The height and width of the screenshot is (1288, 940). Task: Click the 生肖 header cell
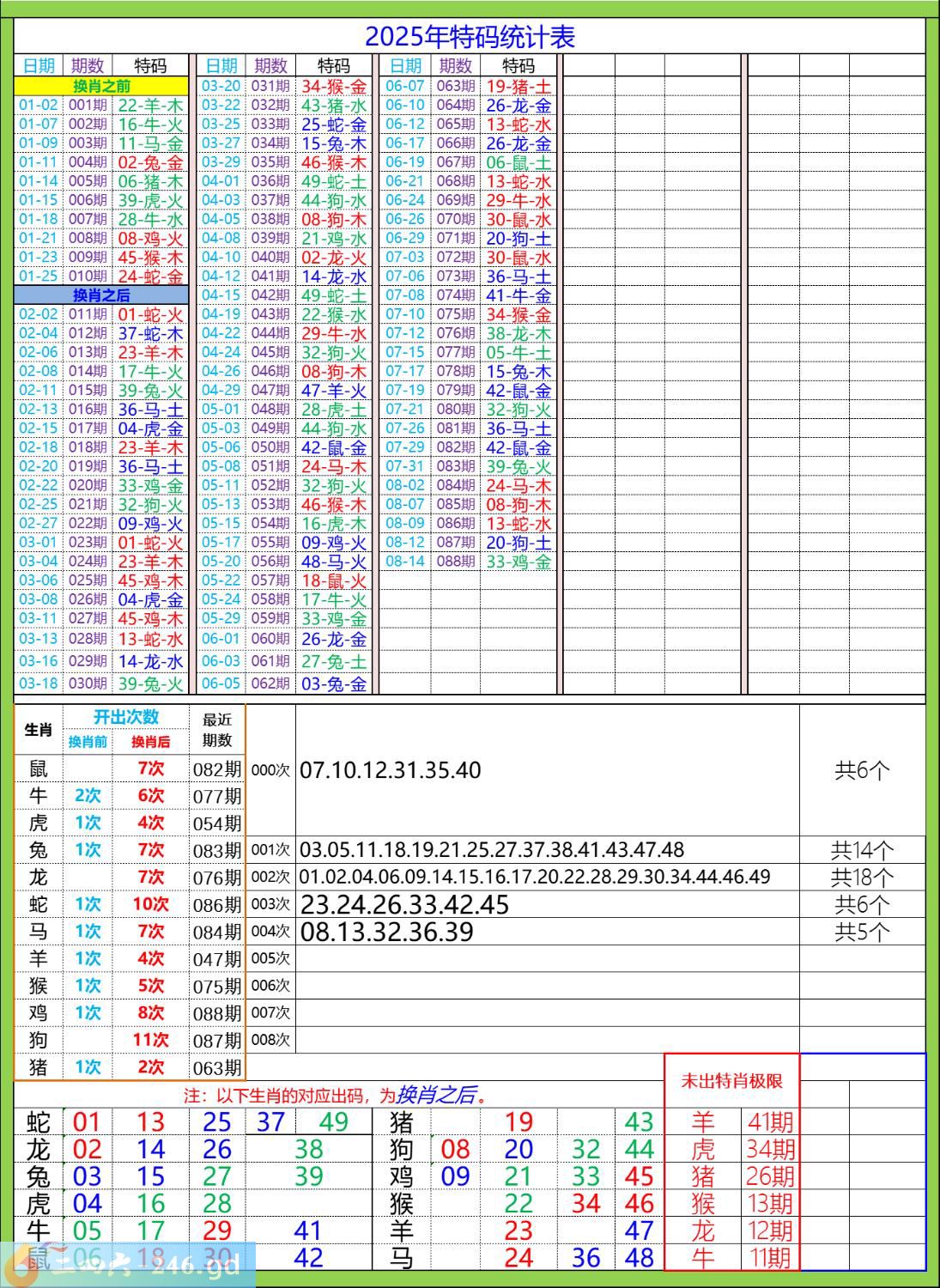point(38,730)
